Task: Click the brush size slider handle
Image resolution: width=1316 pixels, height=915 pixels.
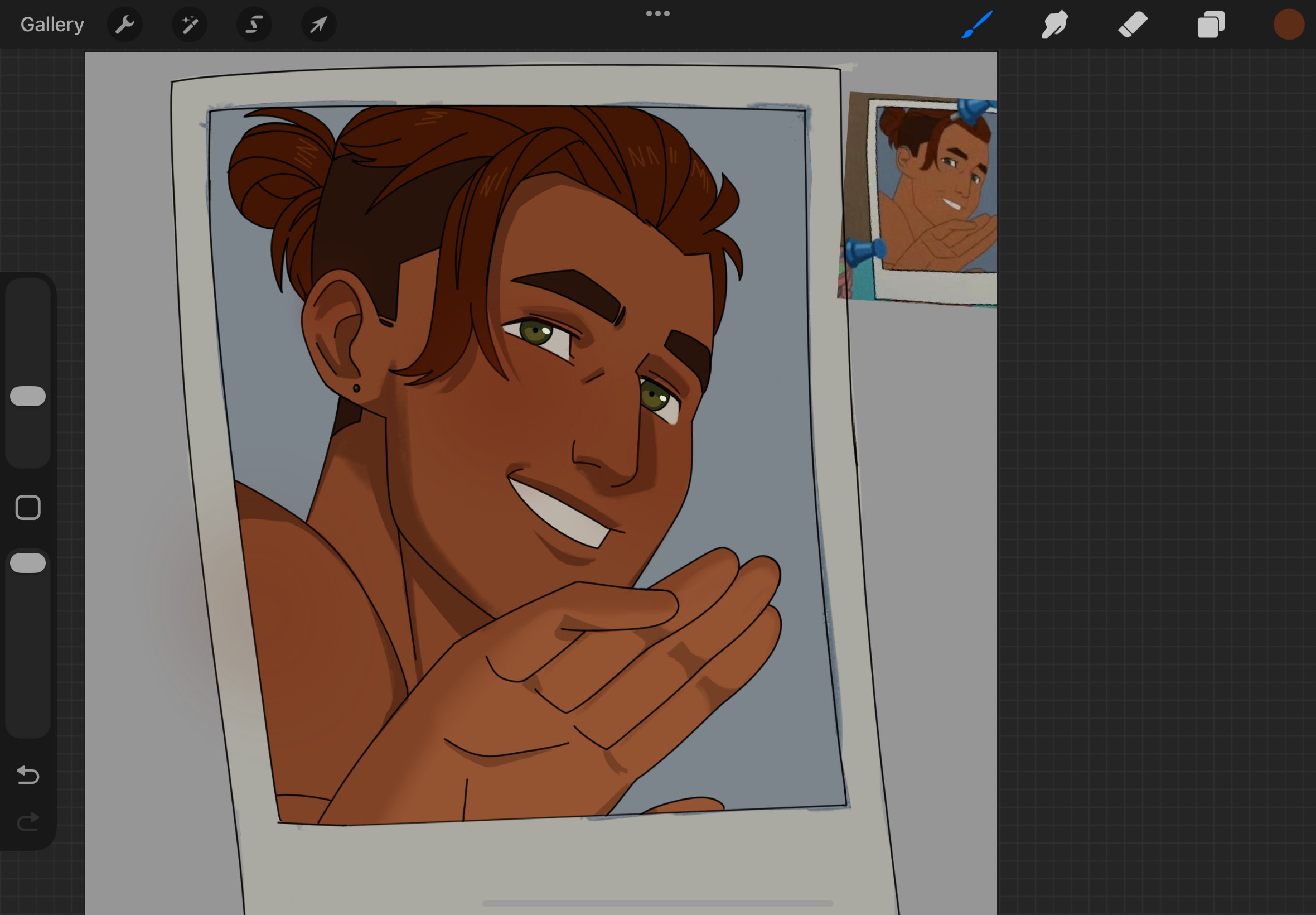Action: 27,396
